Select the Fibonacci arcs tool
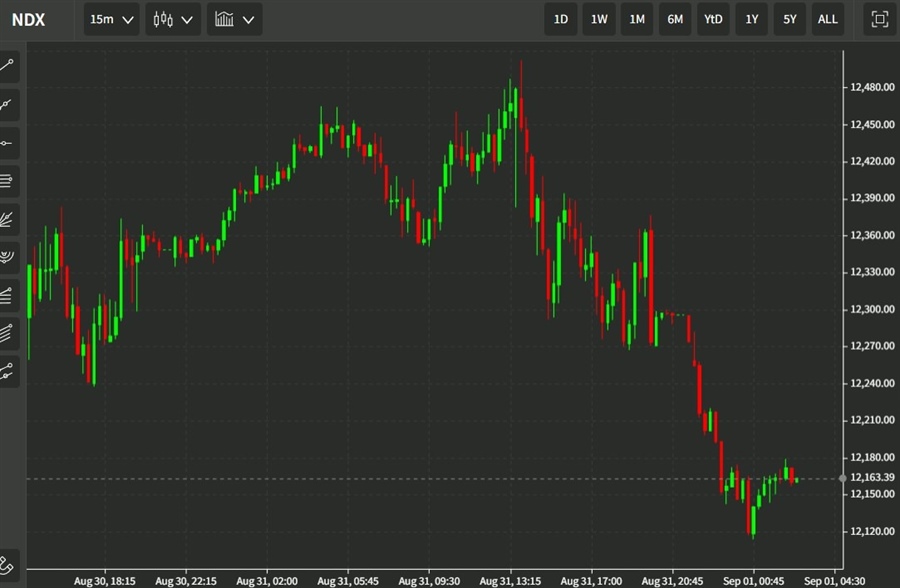The height and width of the screenshot is (588, 900). point(7,257)
